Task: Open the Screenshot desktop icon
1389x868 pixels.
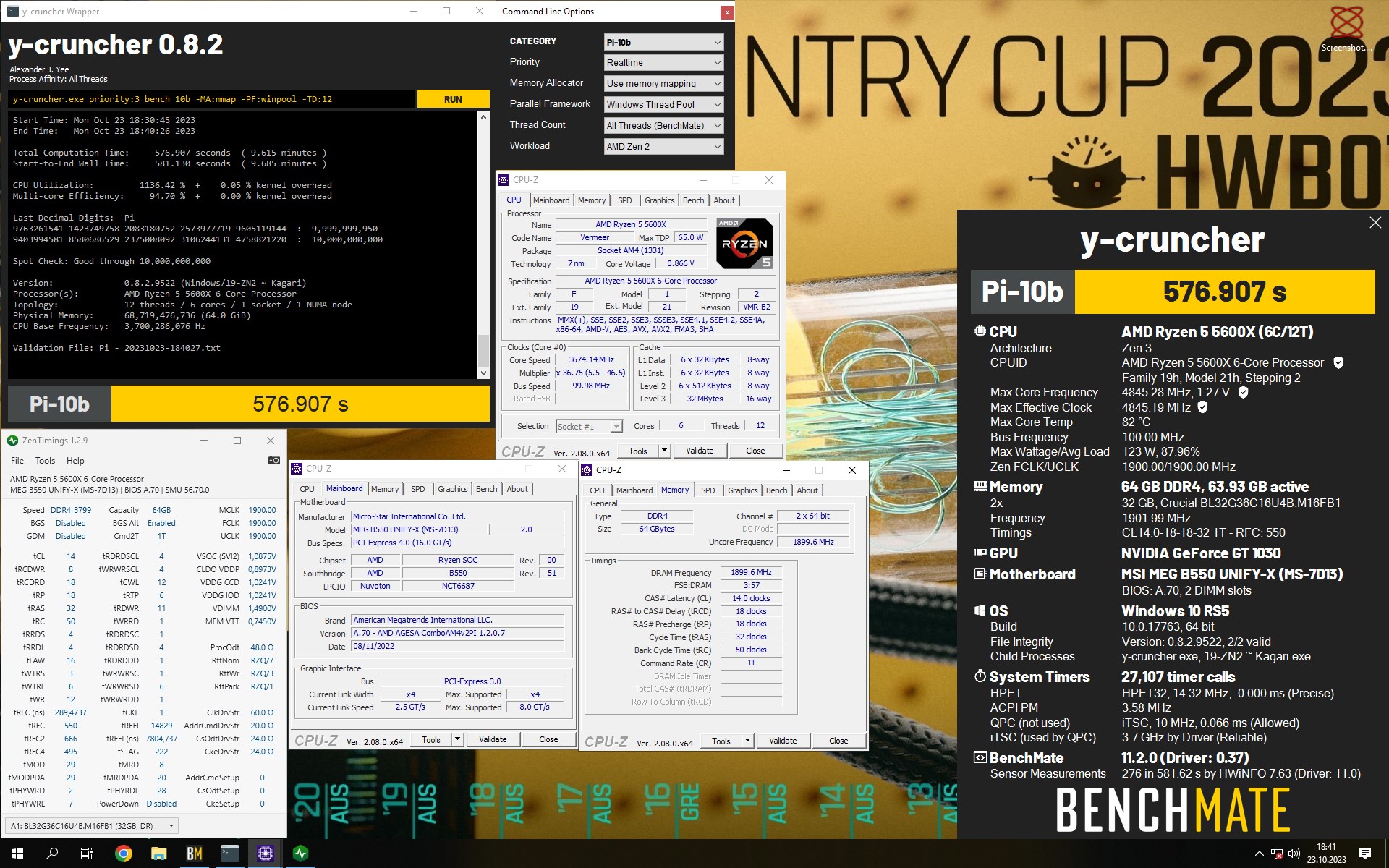Action: coord(1346,29)
